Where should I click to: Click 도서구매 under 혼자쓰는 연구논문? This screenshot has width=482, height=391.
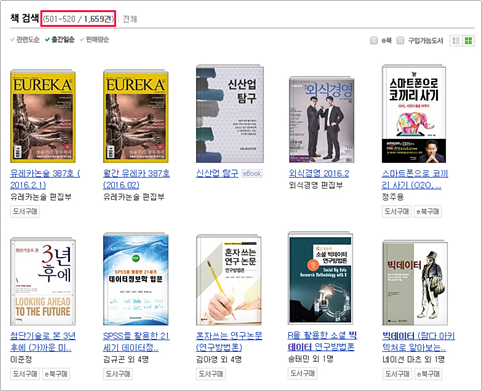click(211, 374)
